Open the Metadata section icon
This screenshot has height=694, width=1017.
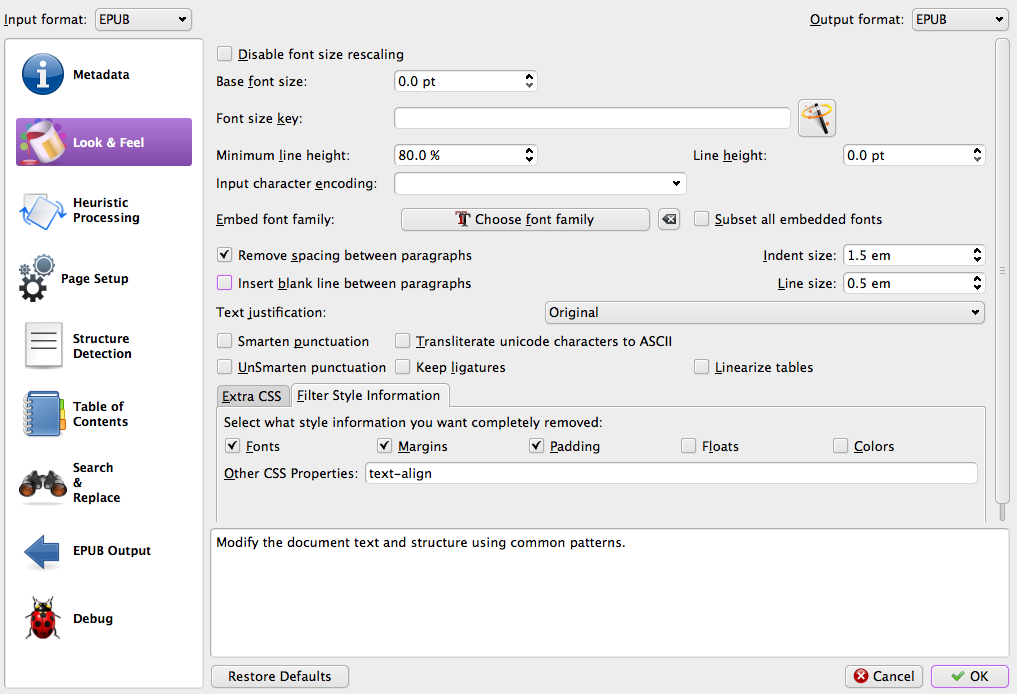pos(43,75)
